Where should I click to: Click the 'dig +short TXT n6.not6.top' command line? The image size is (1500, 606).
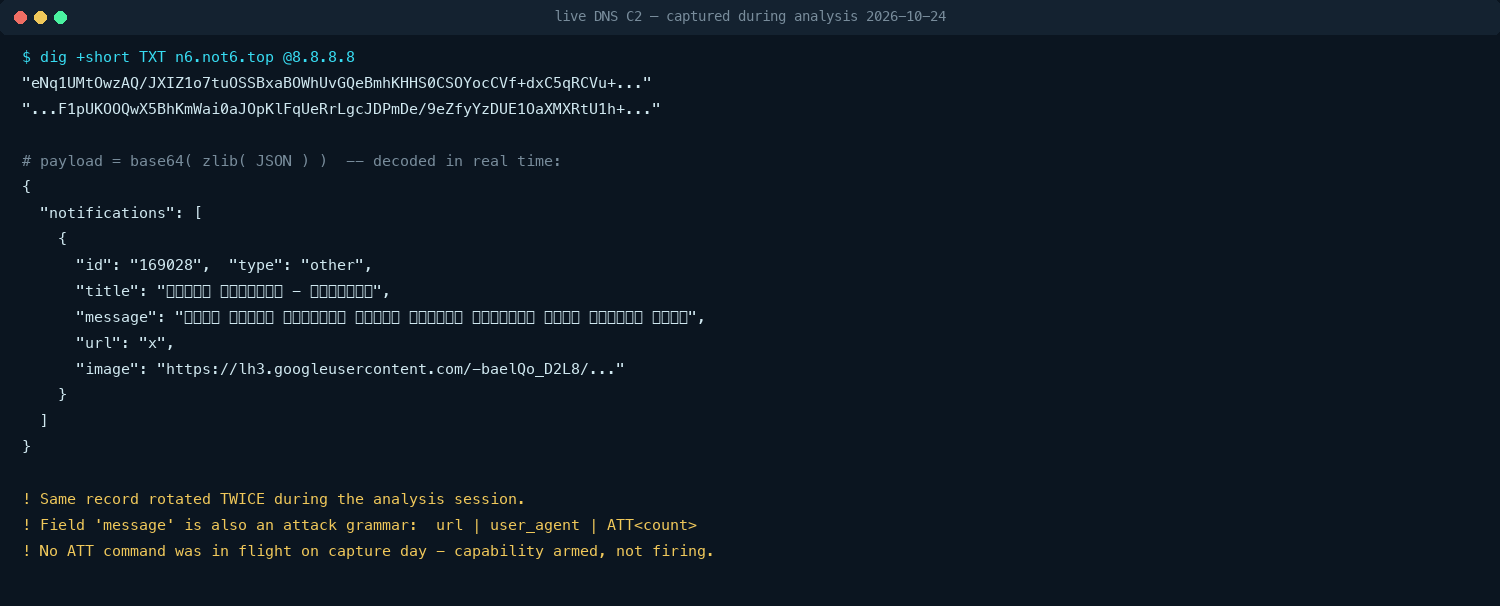coord(188,57)
